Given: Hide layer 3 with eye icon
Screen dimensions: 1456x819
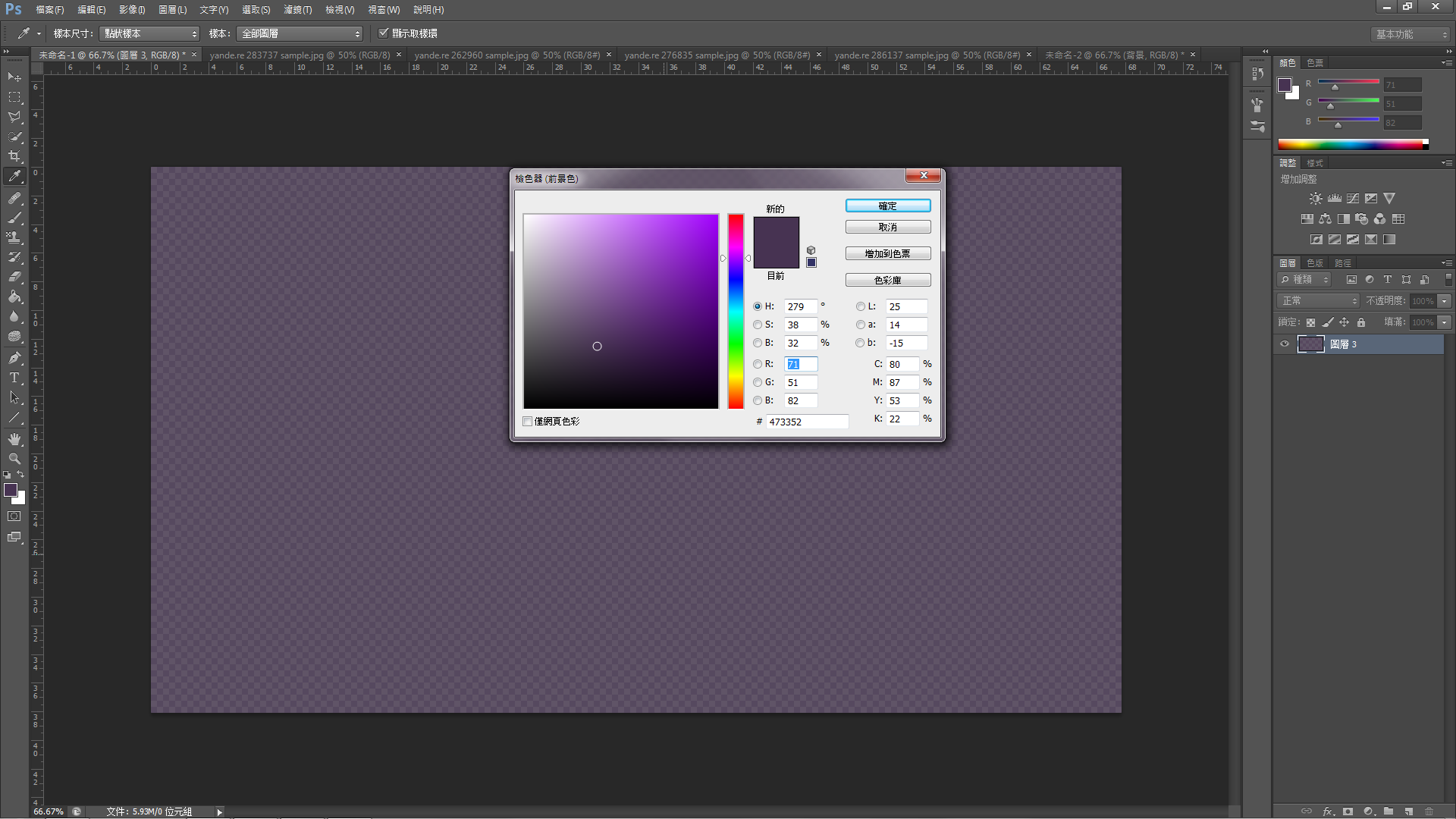Looking at the screenshot, I should [x=1285, y=344].
